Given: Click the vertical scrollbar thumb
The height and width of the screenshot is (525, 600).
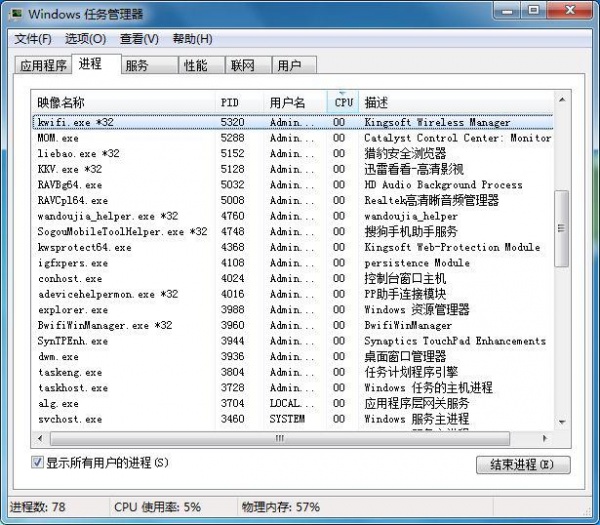Looking at the screenshot, I should click(x=561, y=228).
